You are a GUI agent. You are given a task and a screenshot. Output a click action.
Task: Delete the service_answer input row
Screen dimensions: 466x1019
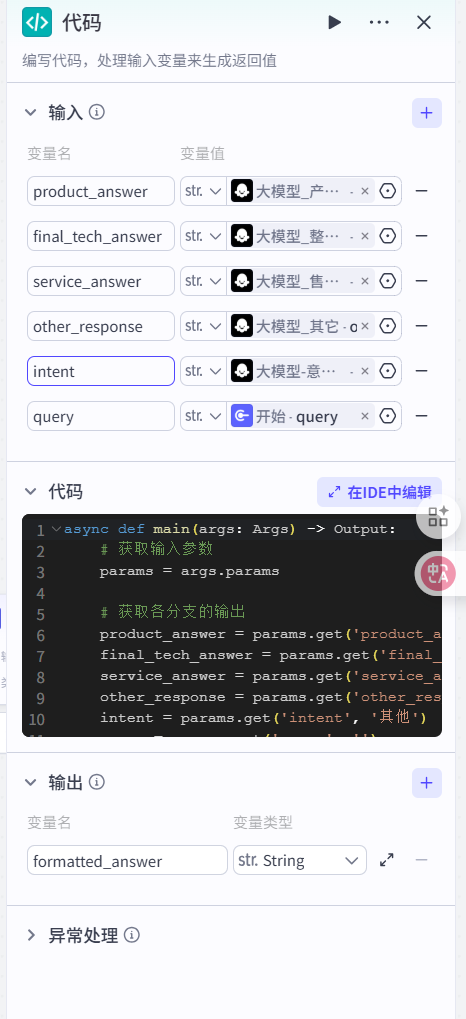point(421,281)
